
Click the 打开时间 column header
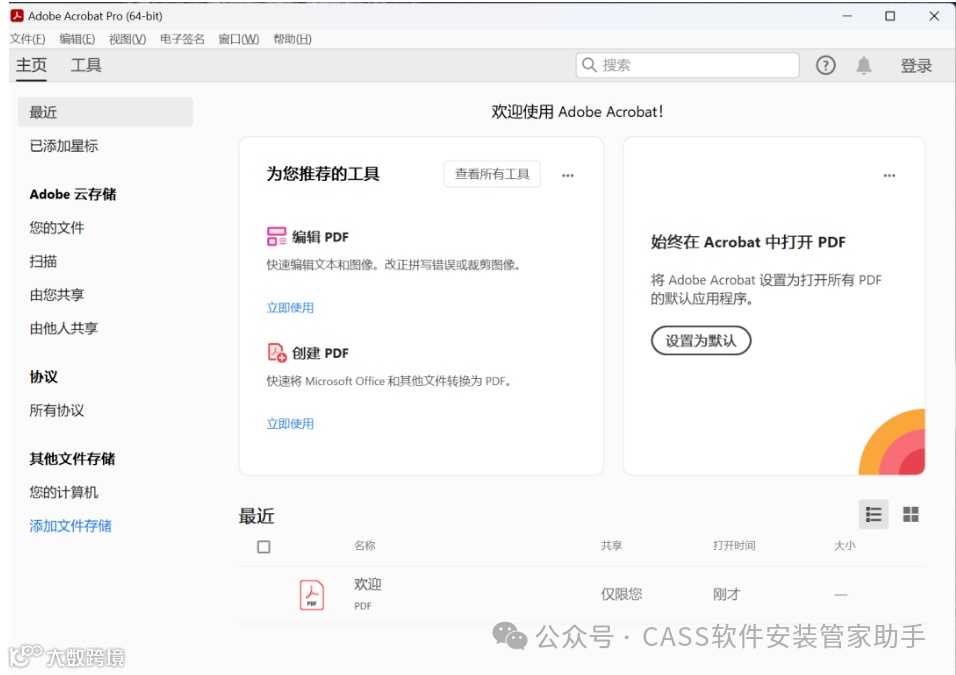pyautogui.click(x=734, y=546)
